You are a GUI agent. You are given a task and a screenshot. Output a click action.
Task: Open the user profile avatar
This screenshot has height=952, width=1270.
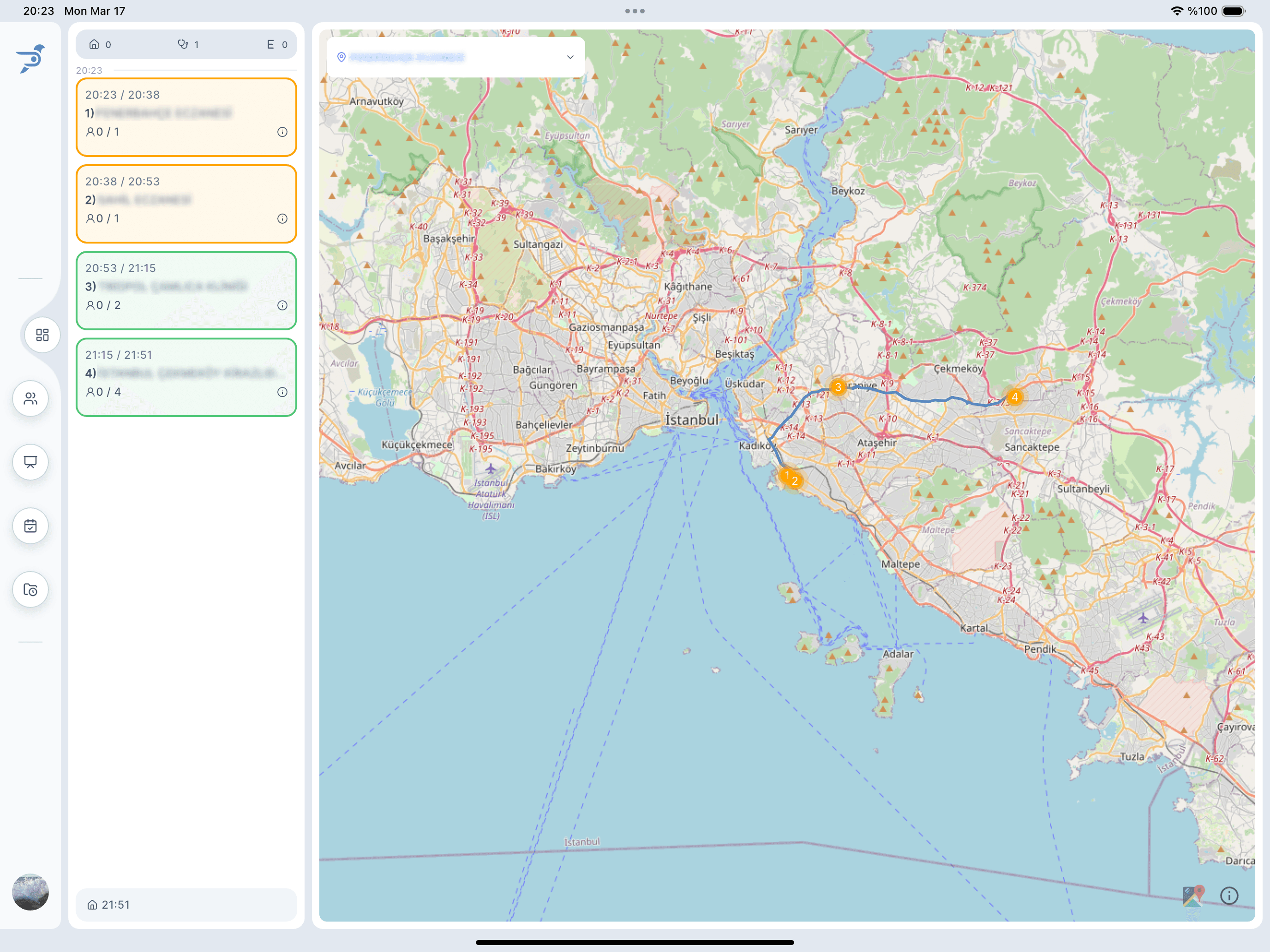click(x=30, y=892)
